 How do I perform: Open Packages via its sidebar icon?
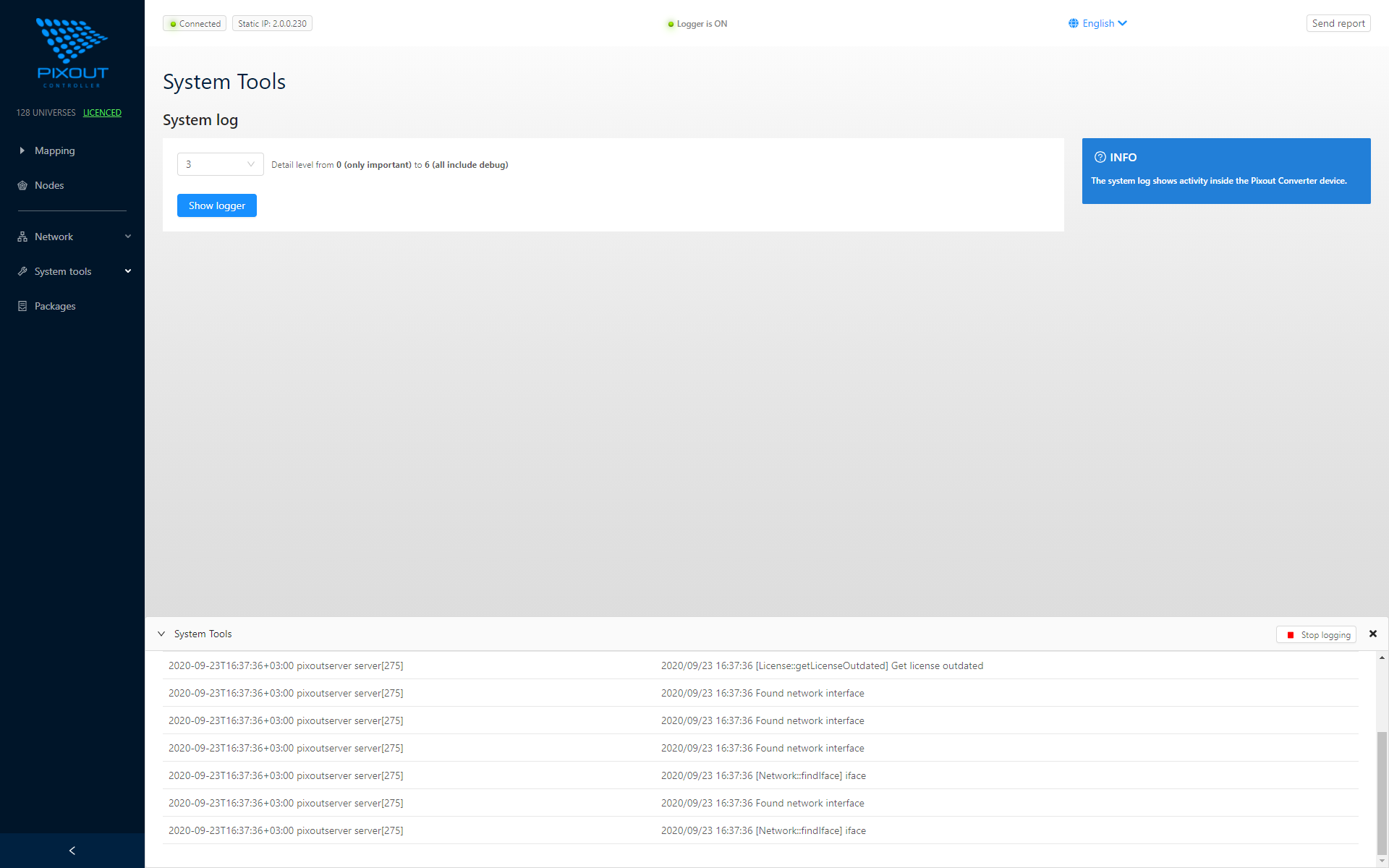[22, 306]
